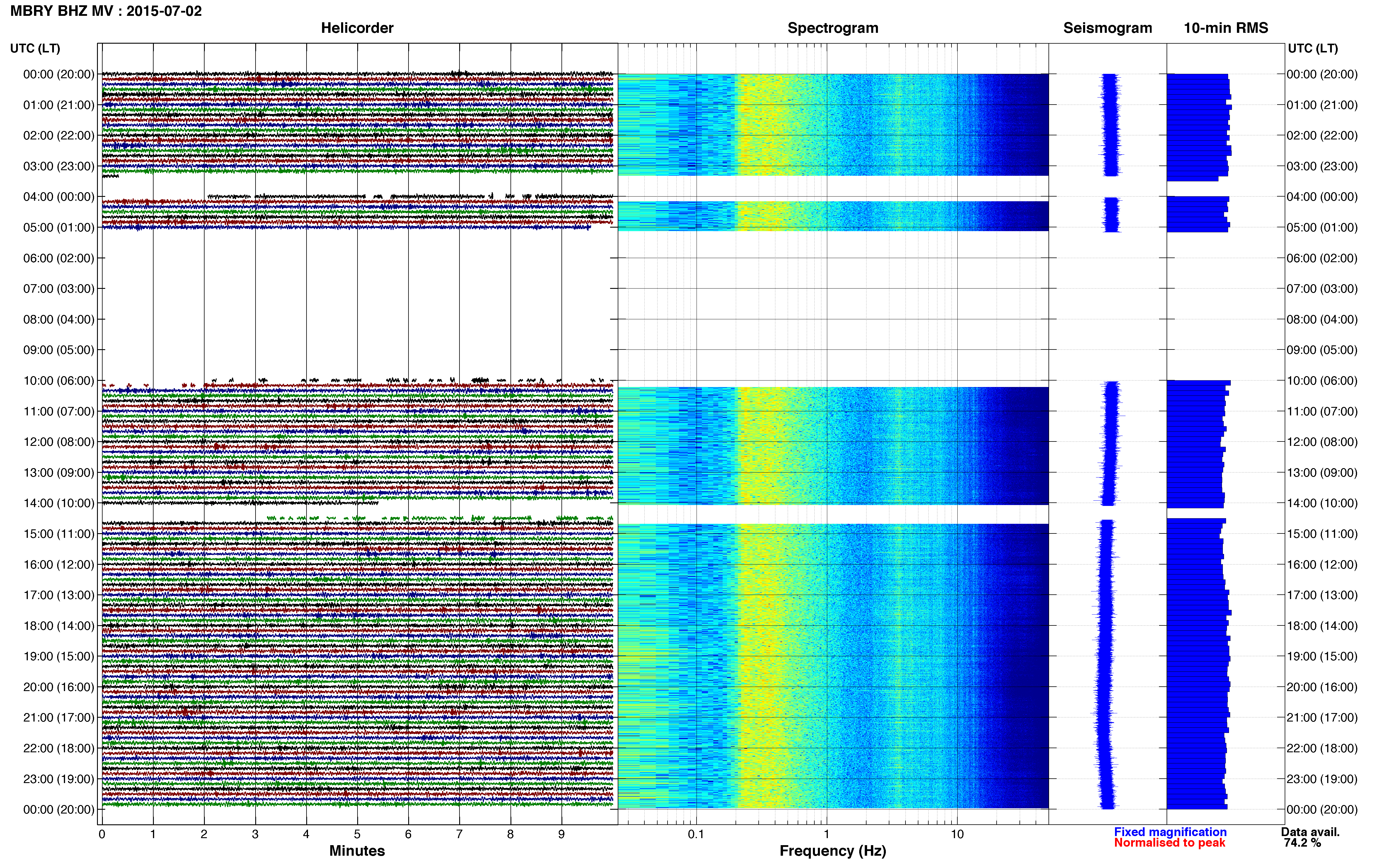Click the left-axis time label '08:00 (04:00)'

(59, 319)
